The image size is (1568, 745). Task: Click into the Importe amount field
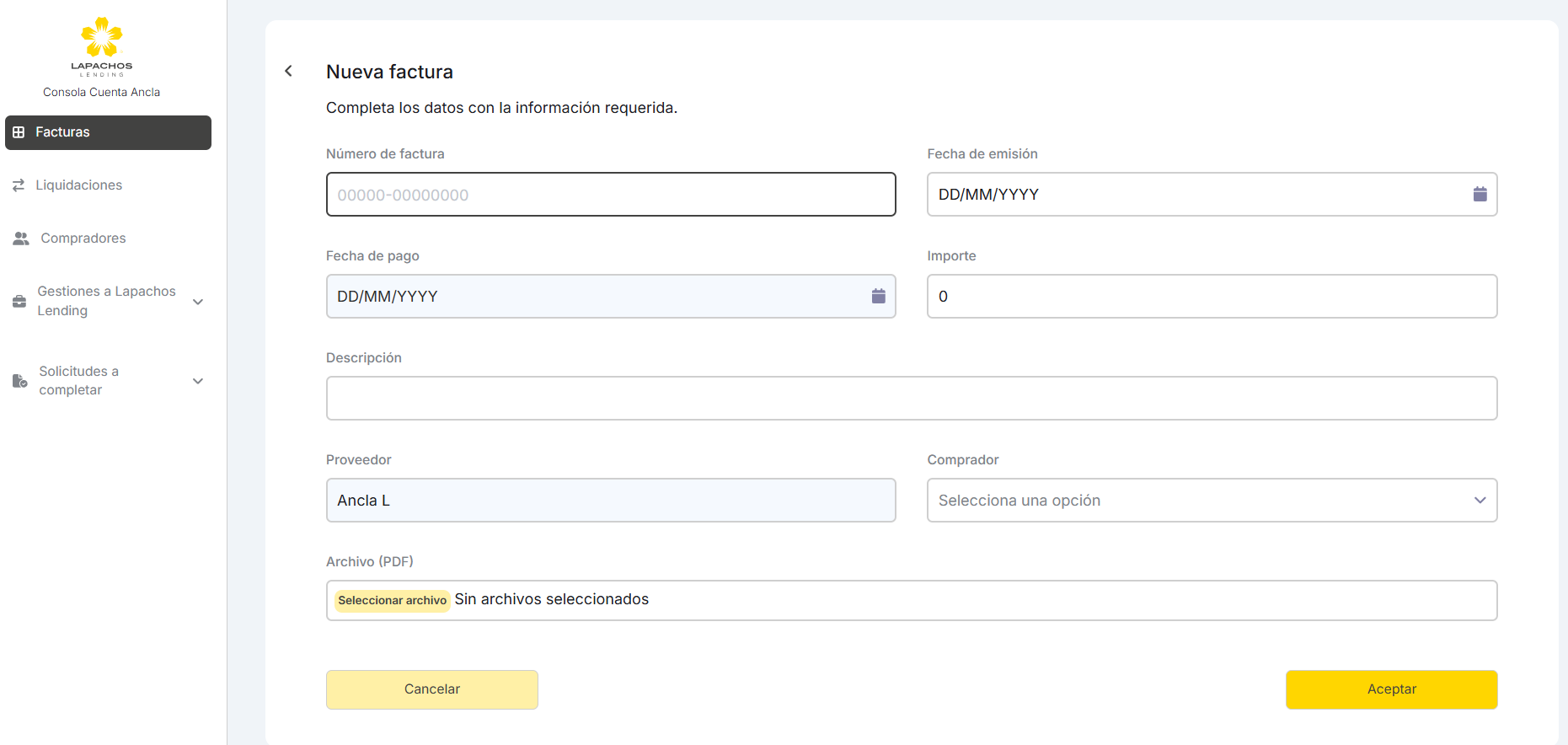(x=1212, y=297)
